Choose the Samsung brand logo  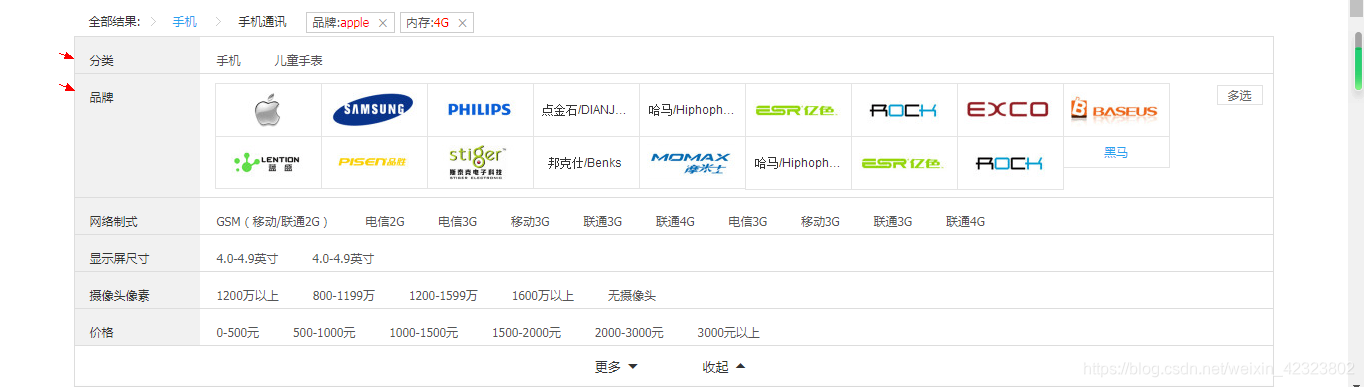click(374, 110)
